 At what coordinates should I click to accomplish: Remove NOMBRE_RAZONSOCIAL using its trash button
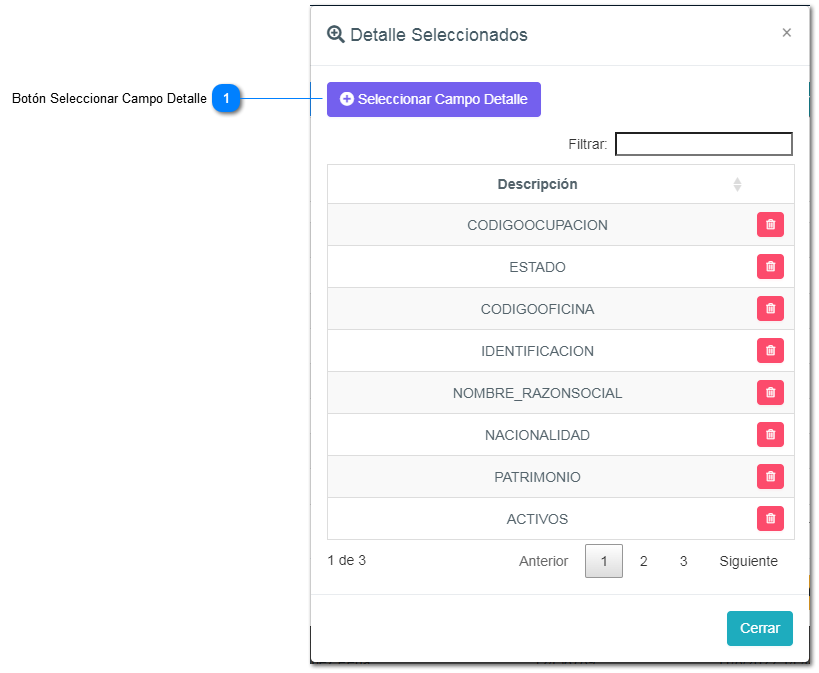(770, 393)
